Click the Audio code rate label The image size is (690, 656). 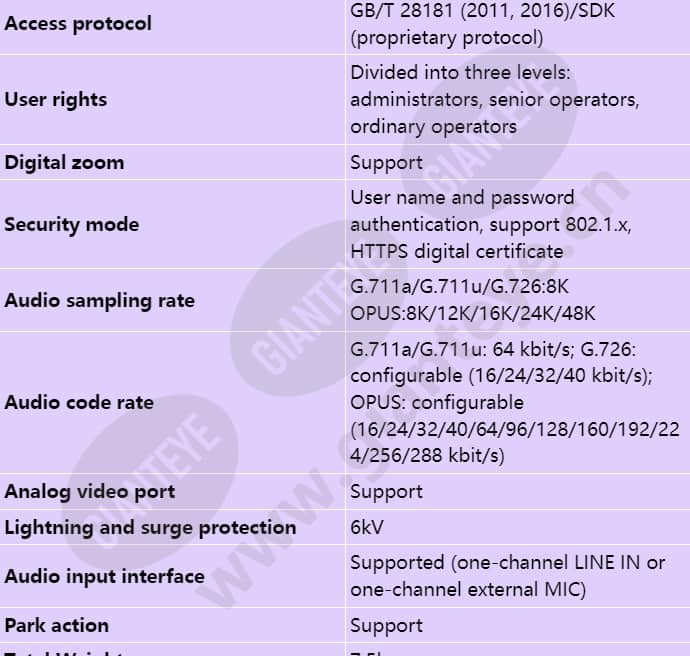(79, 403)
